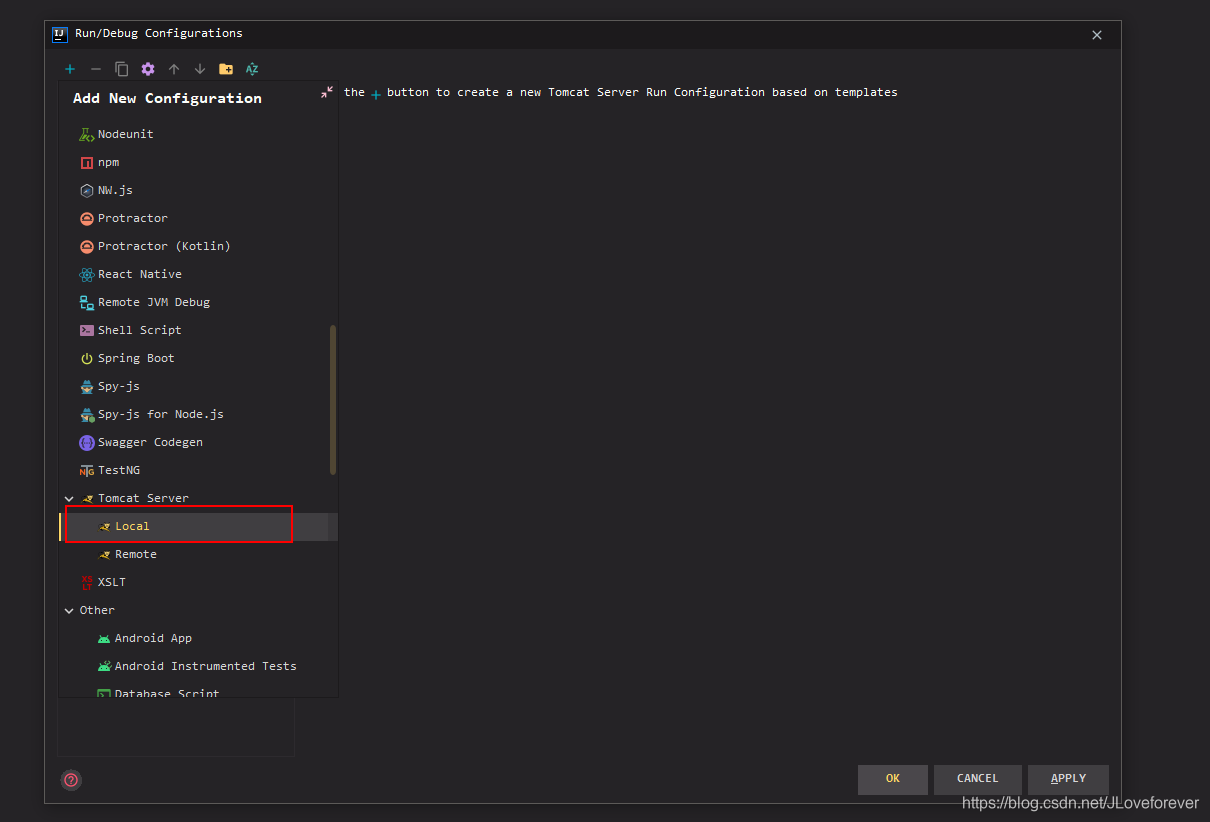This screenshot has height=822, width=1210.
Task: Click the IntelliJ logo in title bar
Action: pyautogui.click(x=60, y=34)
